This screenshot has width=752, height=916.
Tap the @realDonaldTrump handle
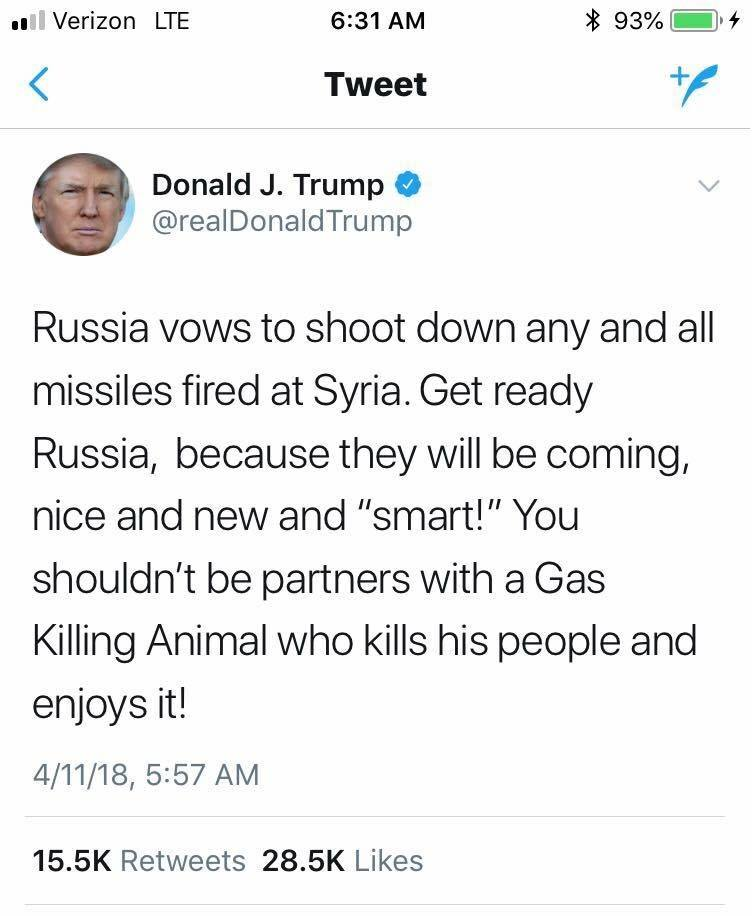281,220
